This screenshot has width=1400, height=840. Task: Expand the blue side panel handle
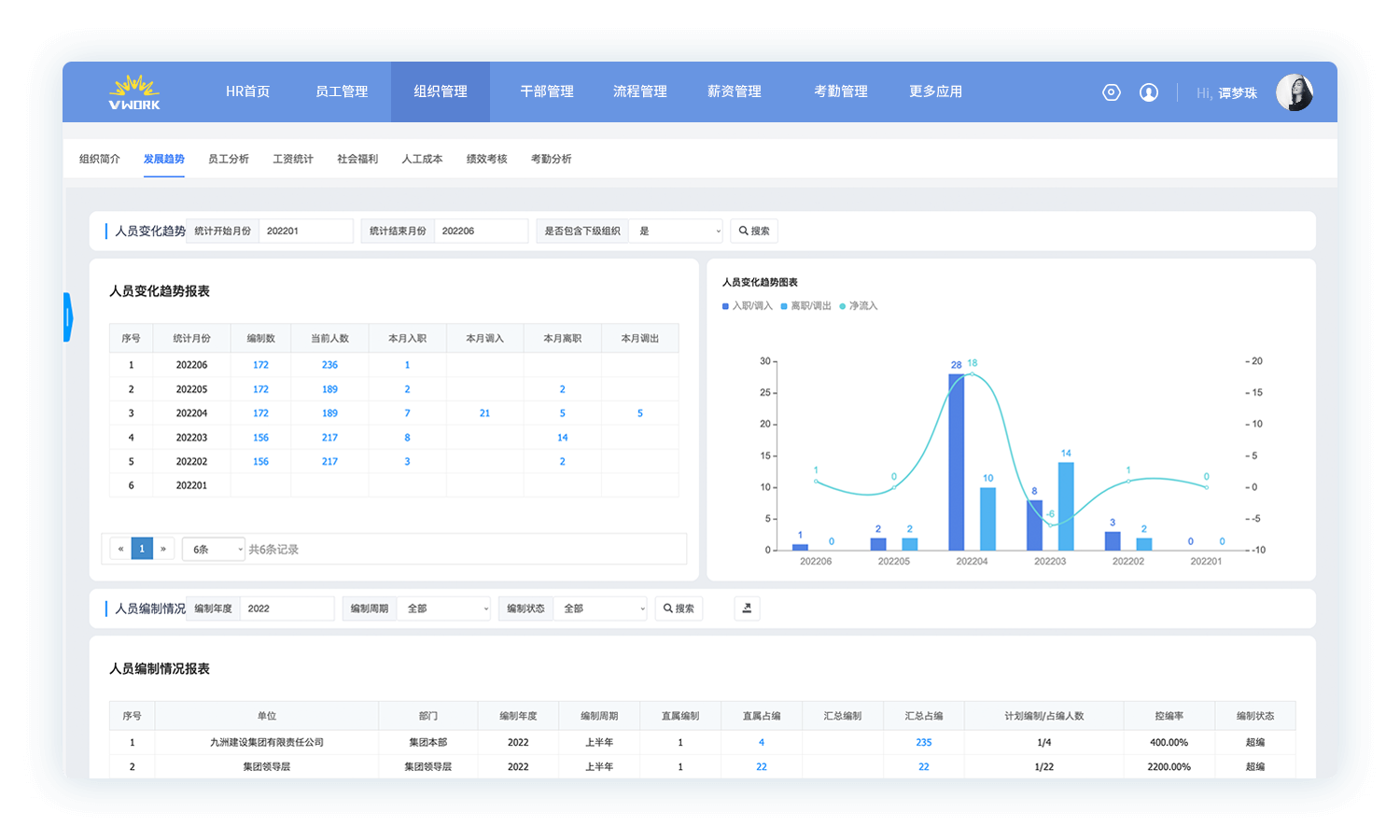point(67,317)
